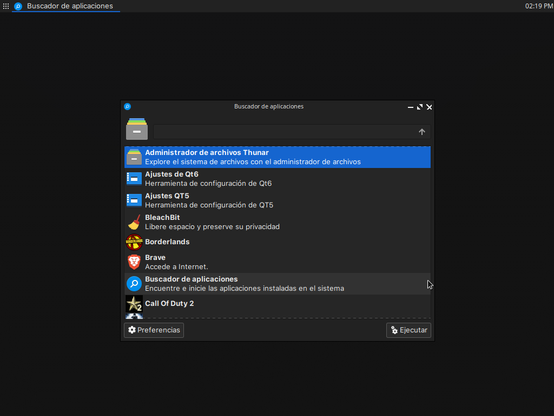
Task: Open Preferencias
Action: coord(154,330)
